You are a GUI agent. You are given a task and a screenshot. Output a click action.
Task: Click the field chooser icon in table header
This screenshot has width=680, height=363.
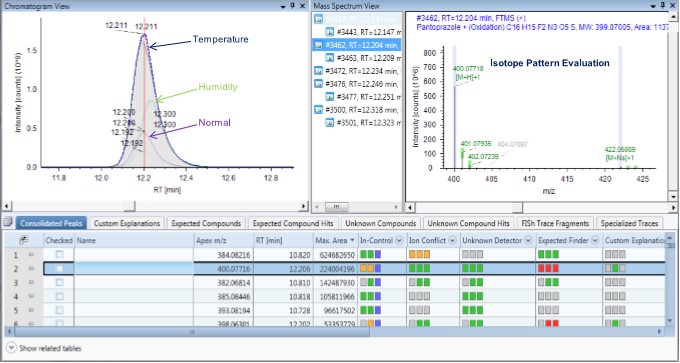pyautogui.click(x=24, y=240)
